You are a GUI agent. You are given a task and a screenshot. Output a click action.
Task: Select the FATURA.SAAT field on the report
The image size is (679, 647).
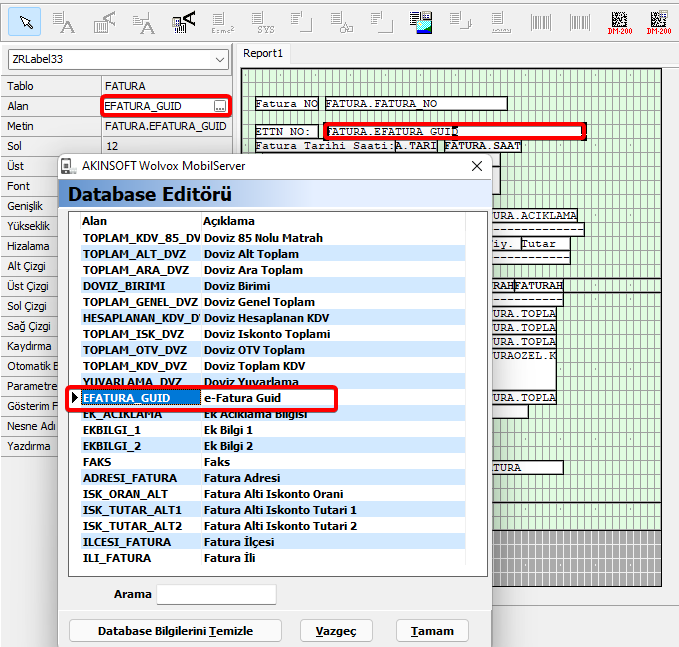pyautogui.click(x=482, y=146)
